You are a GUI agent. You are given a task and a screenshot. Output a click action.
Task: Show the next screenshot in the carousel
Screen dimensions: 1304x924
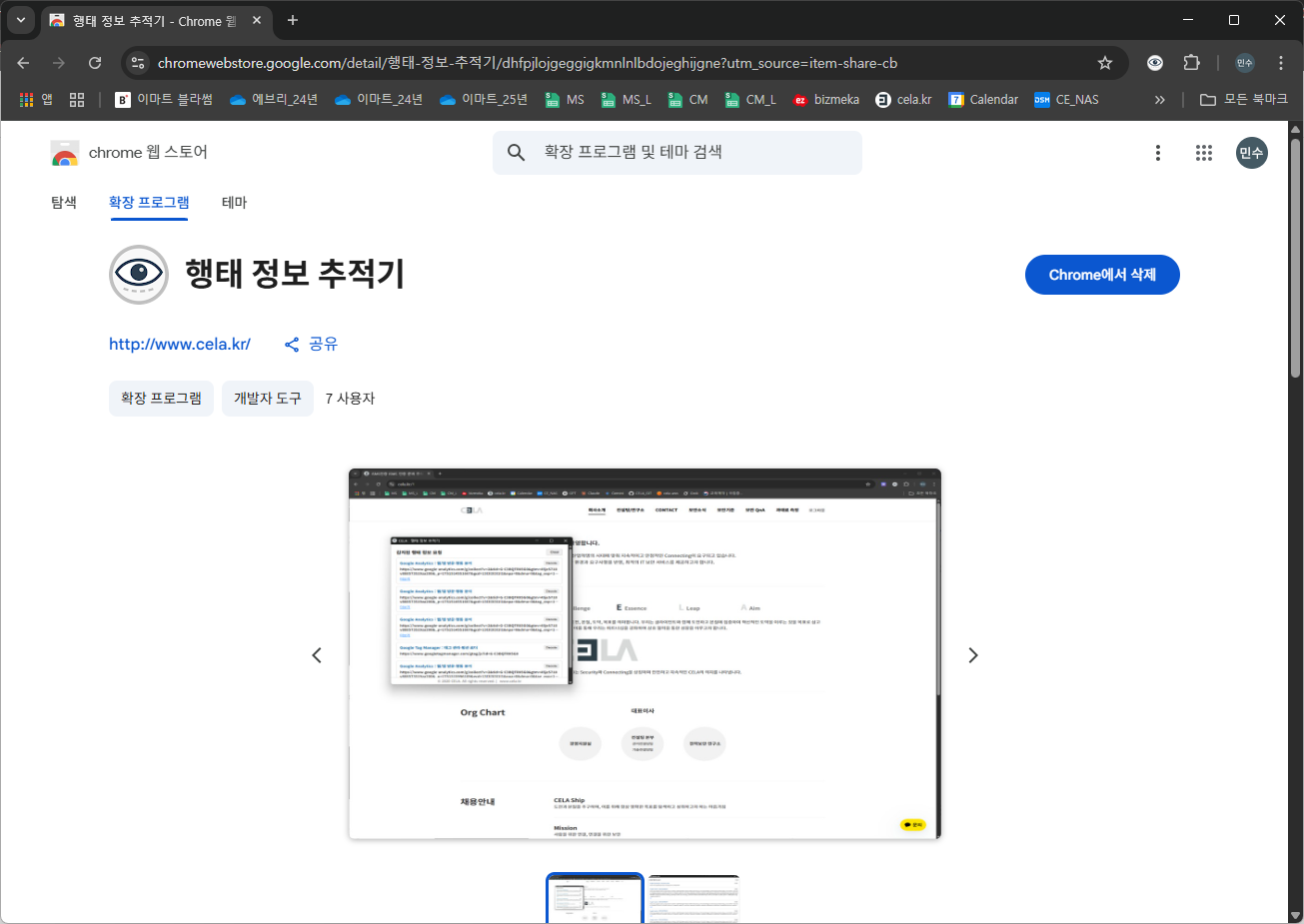click(x=973, y=655)
